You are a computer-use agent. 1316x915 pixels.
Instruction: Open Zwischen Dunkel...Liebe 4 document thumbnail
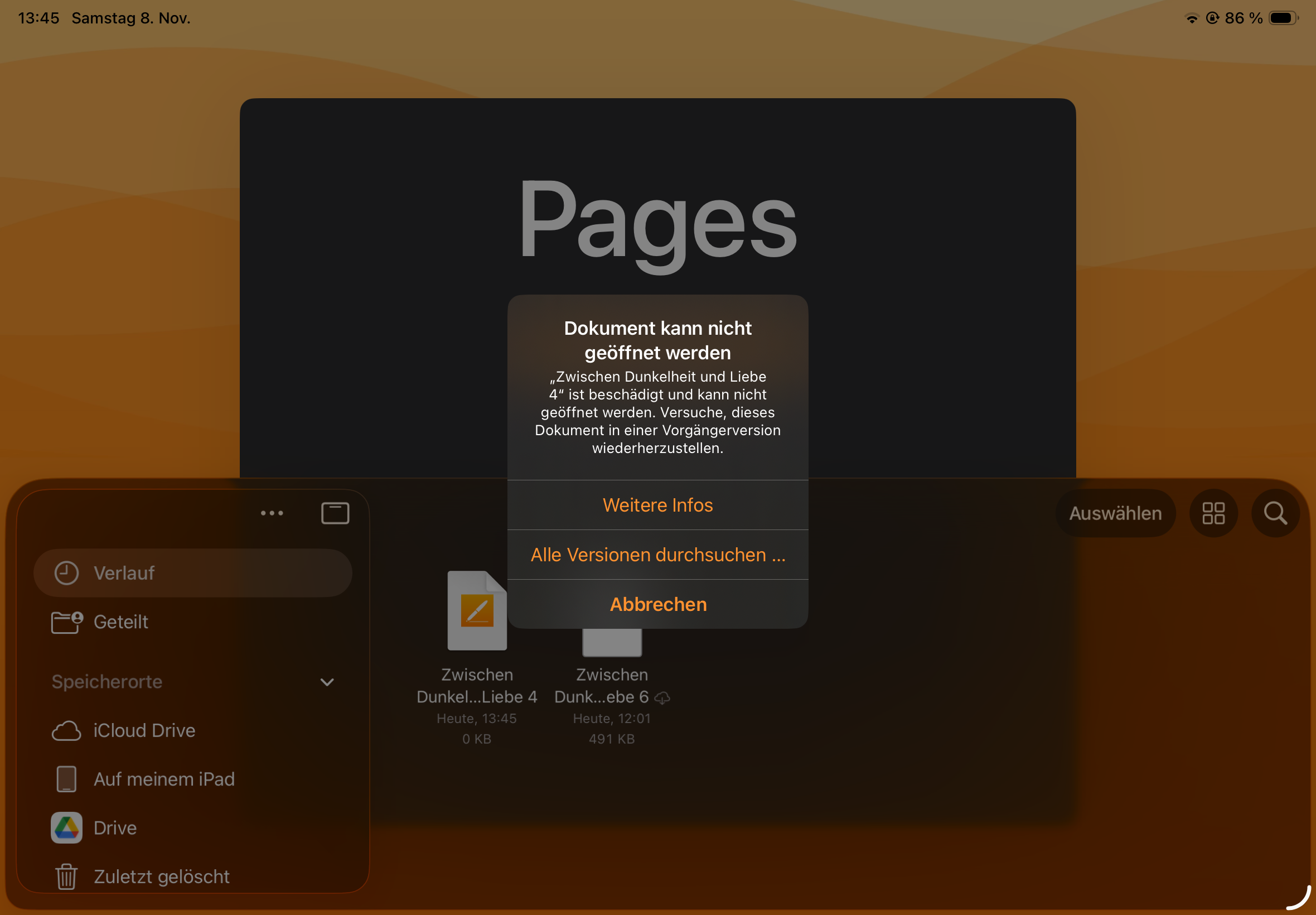tap(477, 610)
